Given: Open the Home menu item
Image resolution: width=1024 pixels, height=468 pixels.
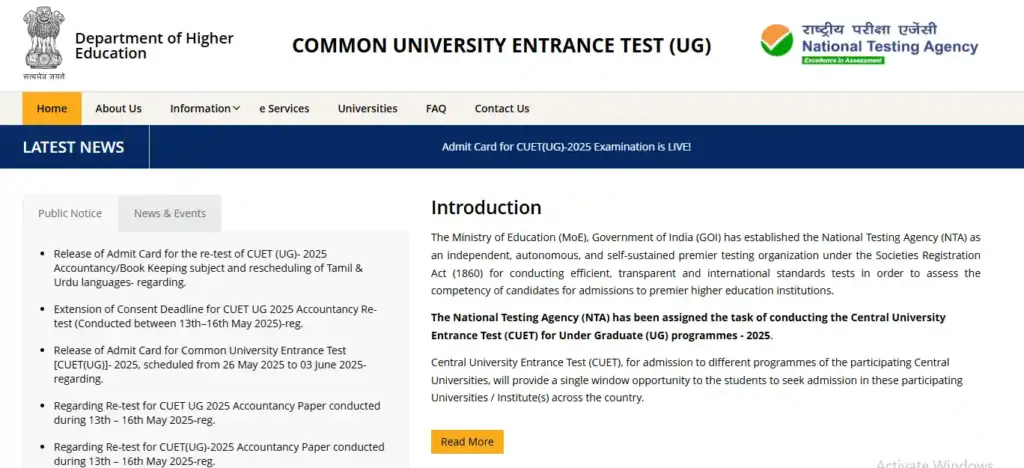Looking at the screenshot, I should (52, 108).
